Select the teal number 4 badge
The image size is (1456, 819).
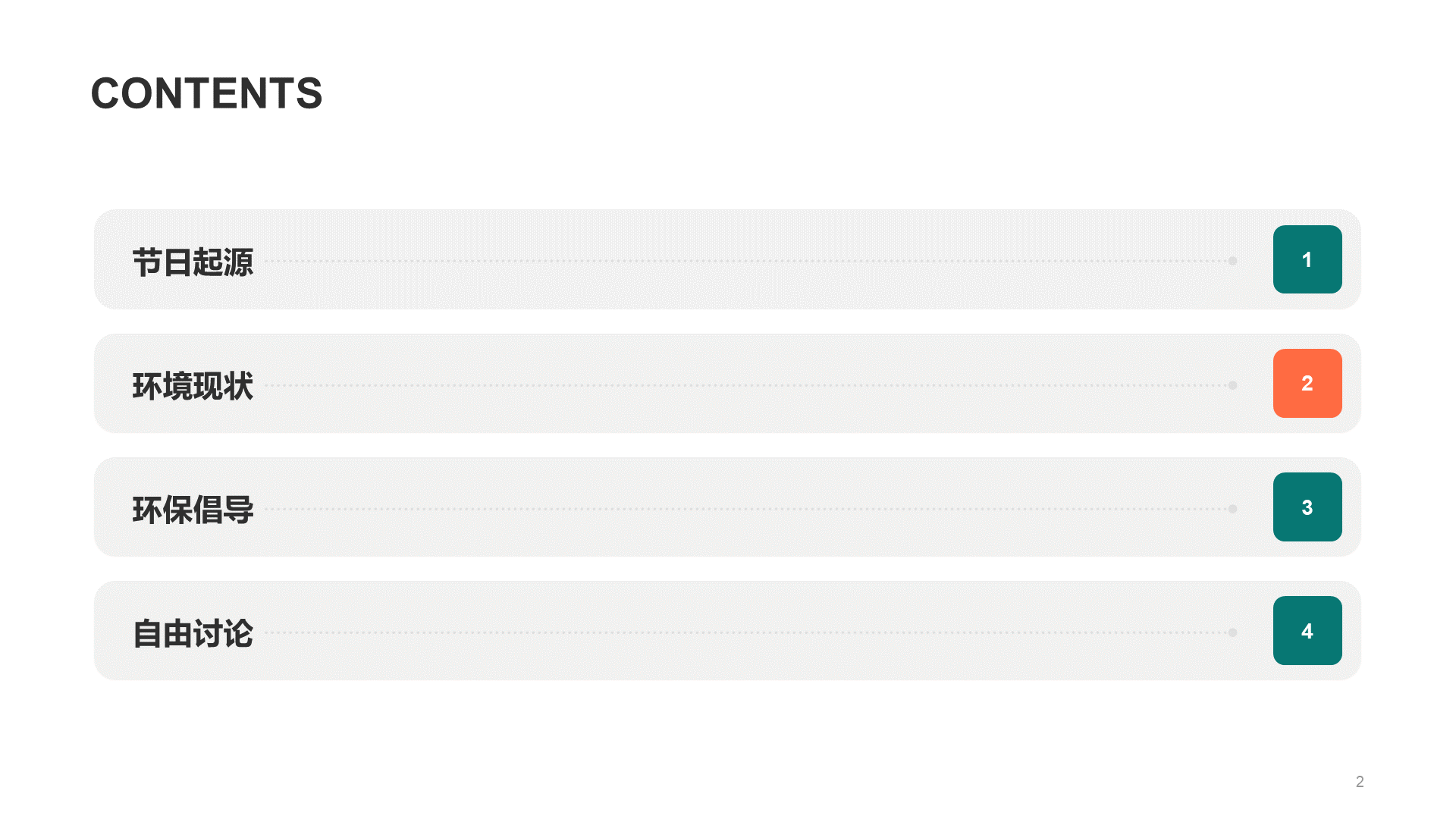point(1307,630)
